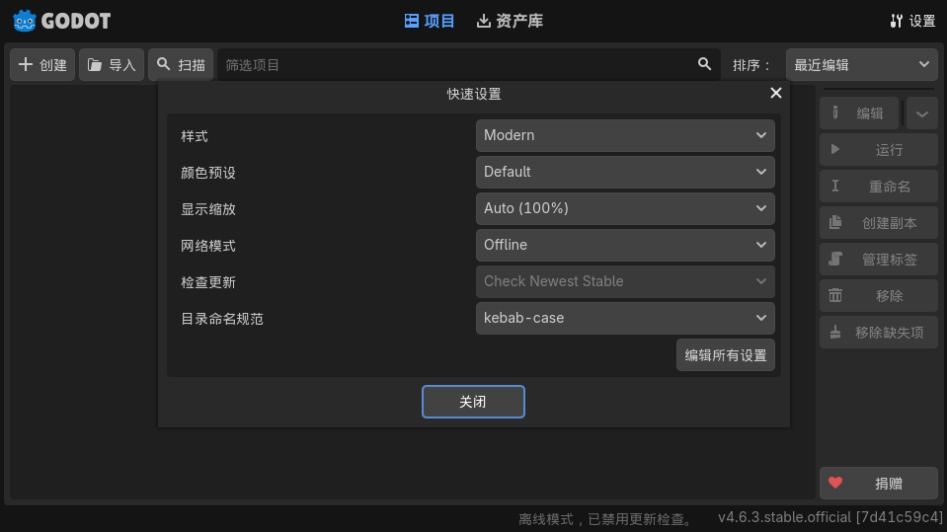Open the 网络模式 Offline dropdown
This screenshot has width=947, height=532.
point(625,245)
